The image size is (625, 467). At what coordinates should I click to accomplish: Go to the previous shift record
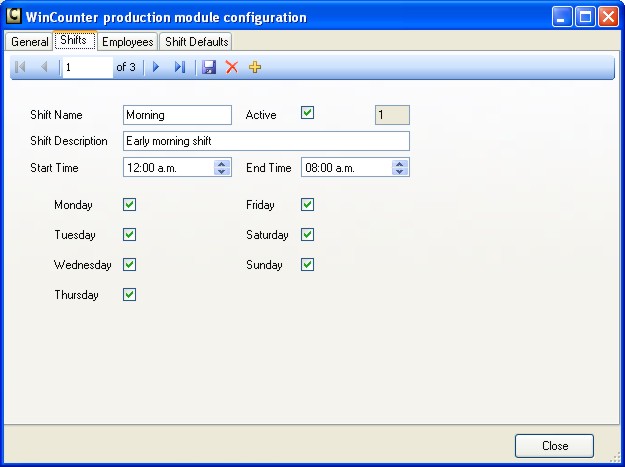click(44, 67)
